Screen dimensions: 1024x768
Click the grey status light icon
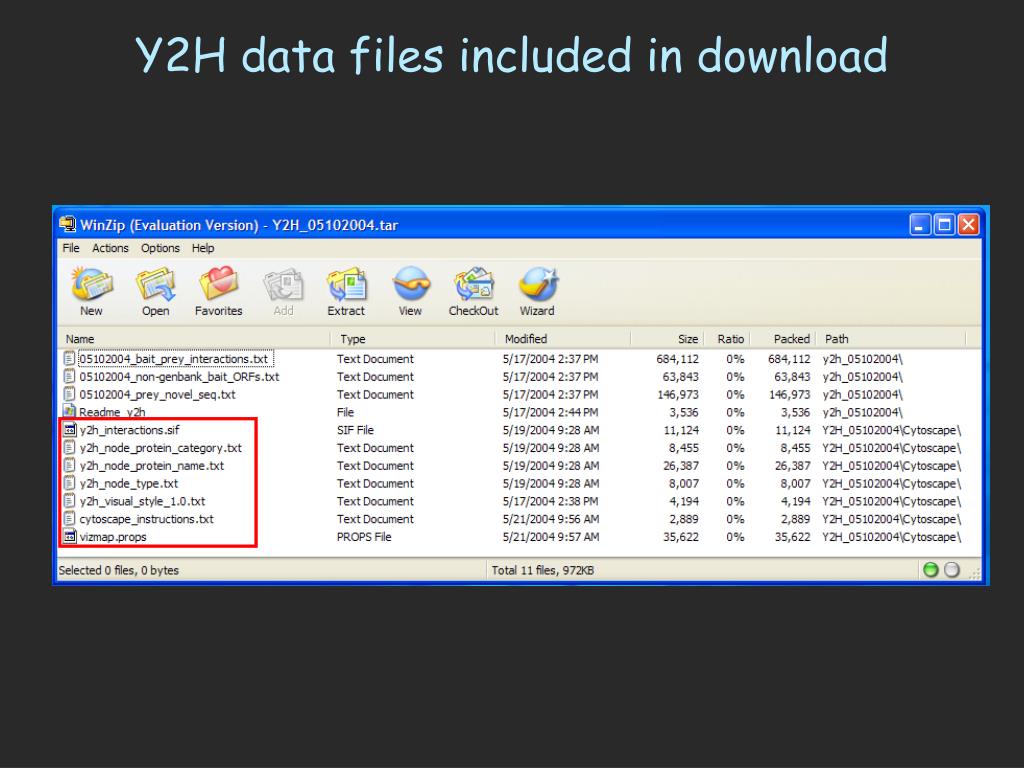tap(952, 570)
